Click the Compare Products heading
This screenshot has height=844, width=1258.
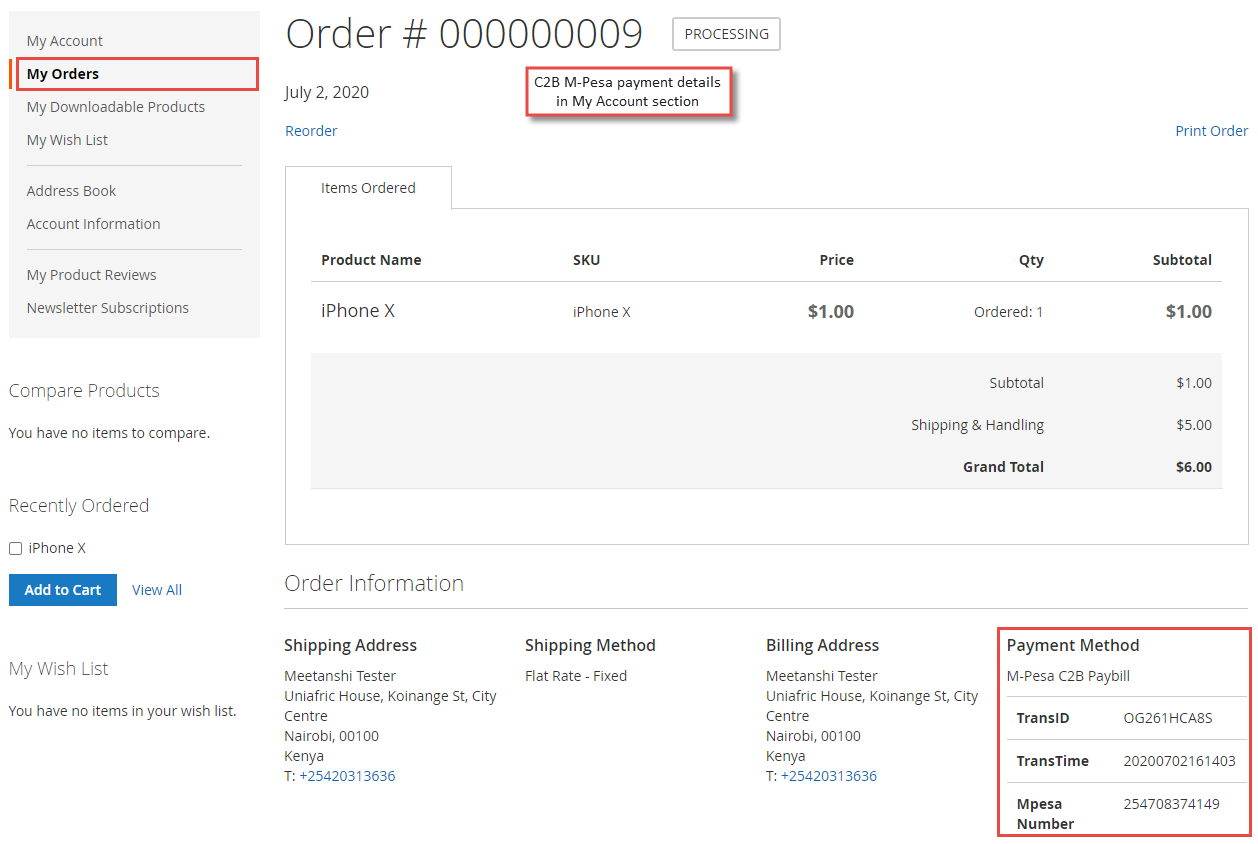(x=84, y=391)
